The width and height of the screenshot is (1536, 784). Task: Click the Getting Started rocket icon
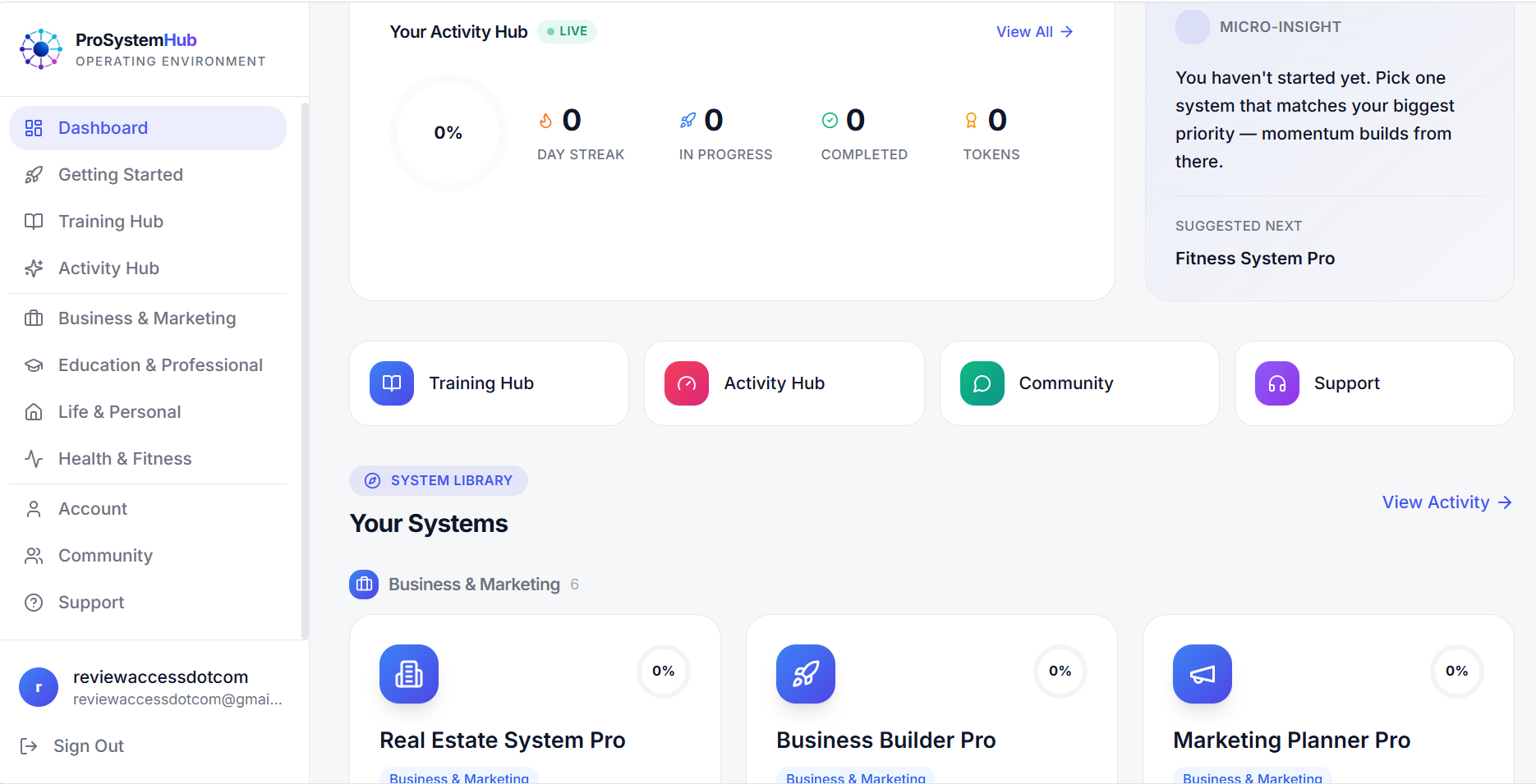point(34,175)
